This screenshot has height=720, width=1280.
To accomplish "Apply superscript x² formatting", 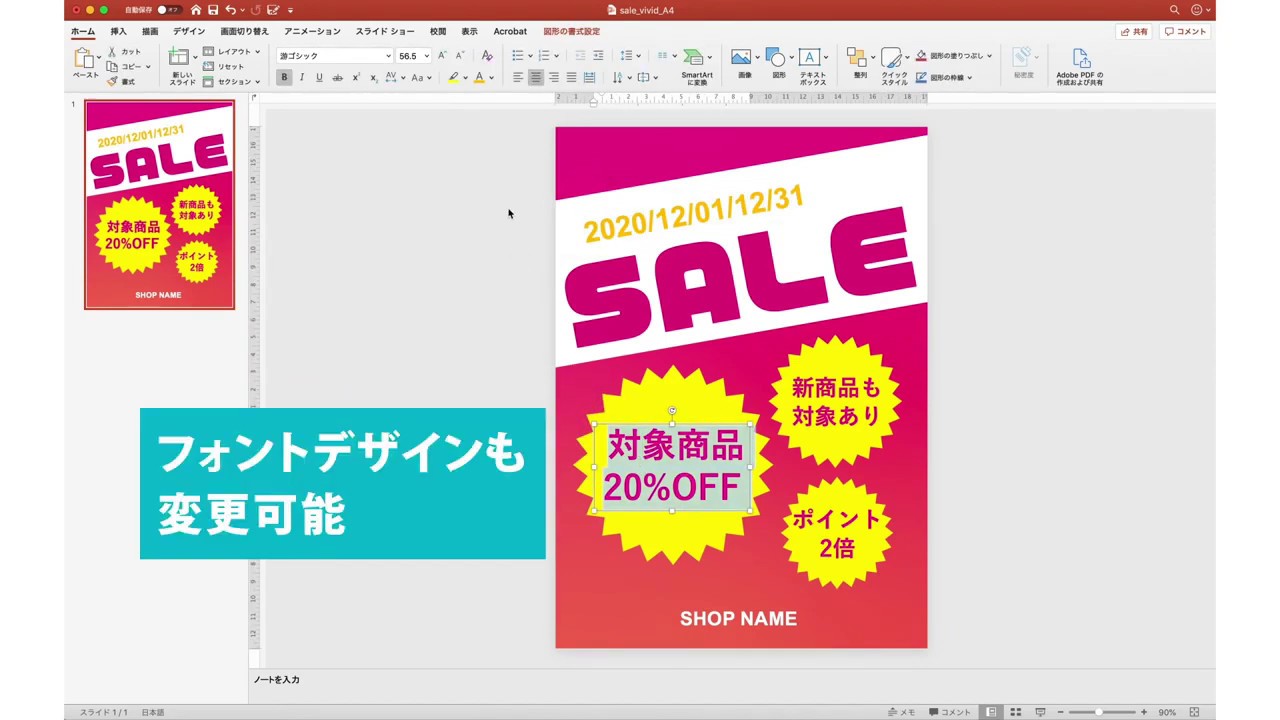I will (355, 78).
